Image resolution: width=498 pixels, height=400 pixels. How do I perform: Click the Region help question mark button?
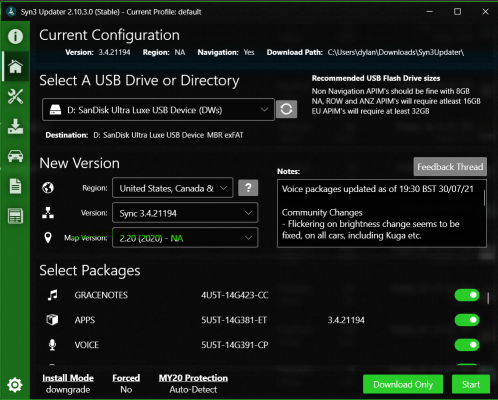click(248, 188)
